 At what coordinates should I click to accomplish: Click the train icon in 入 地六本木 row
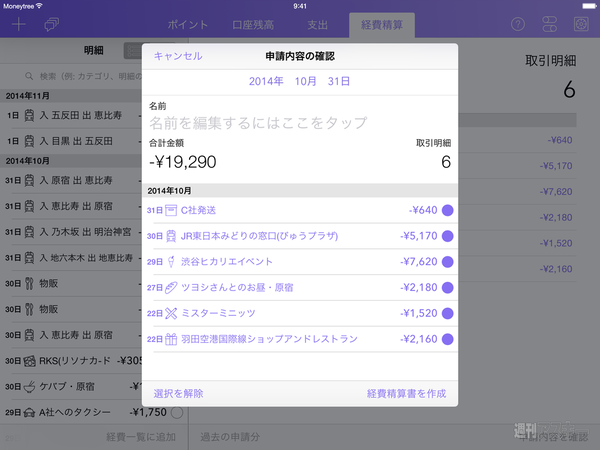tap(29, 258)
